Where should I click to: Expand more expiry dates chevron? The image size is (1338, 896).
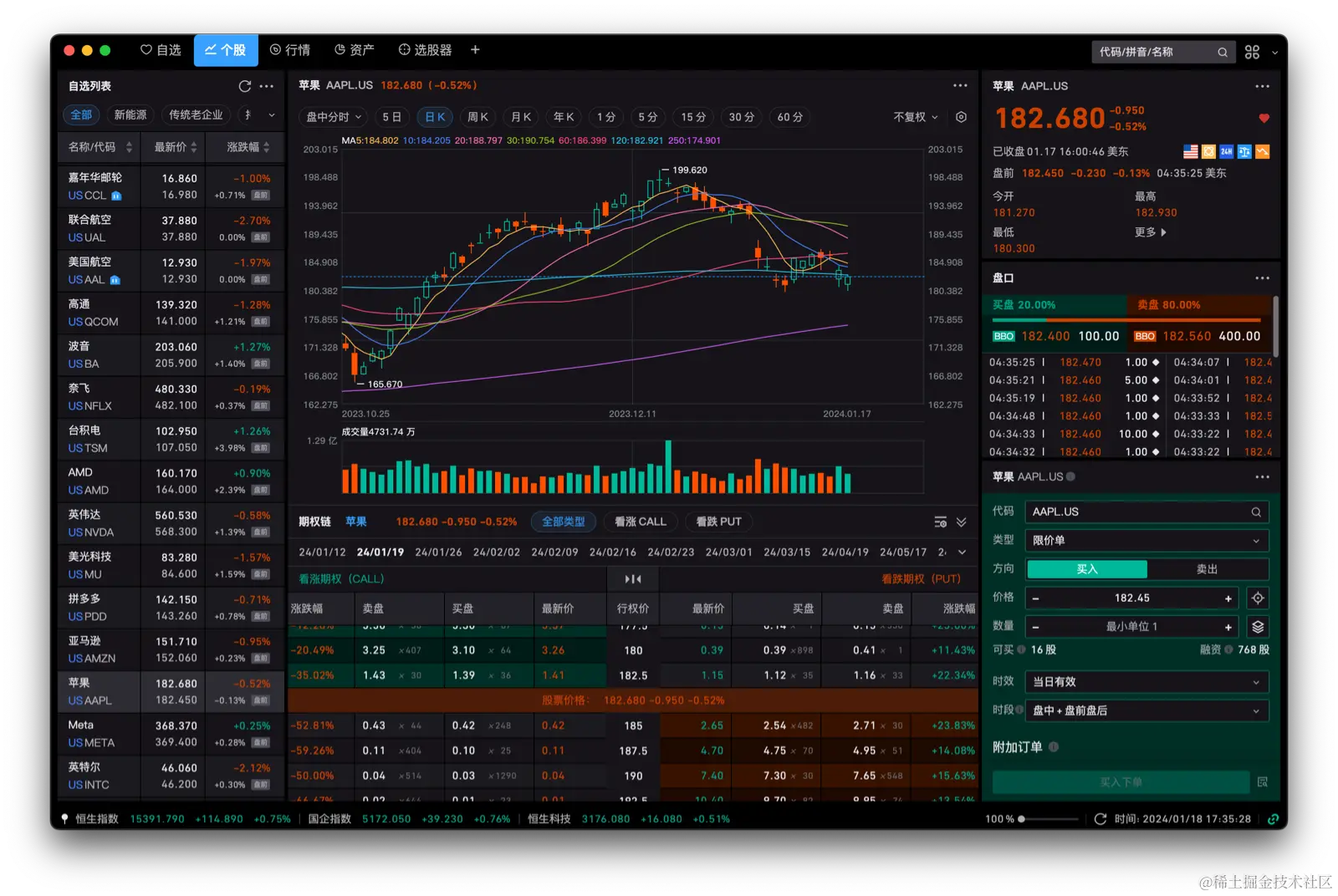(x=962, y=552)
